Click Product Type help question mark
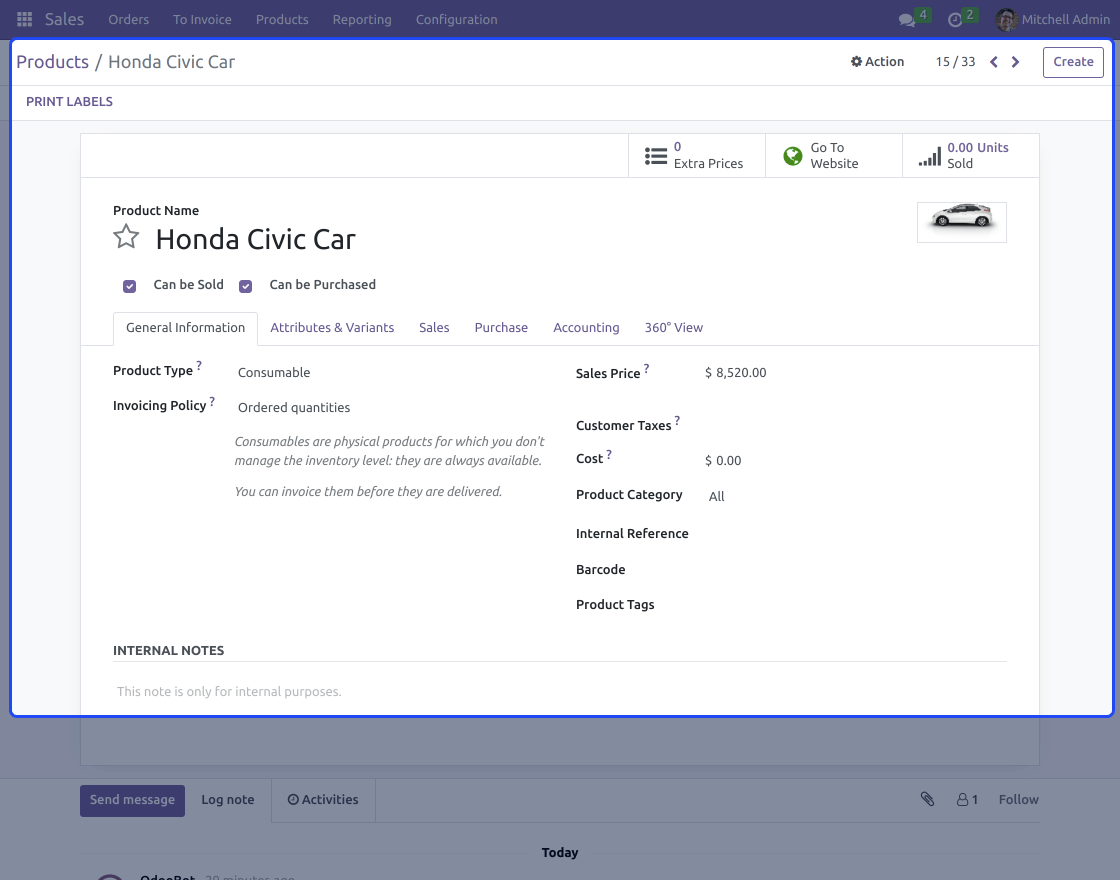The width and height of the screenshot is (1120, 880). pos(199,366)
